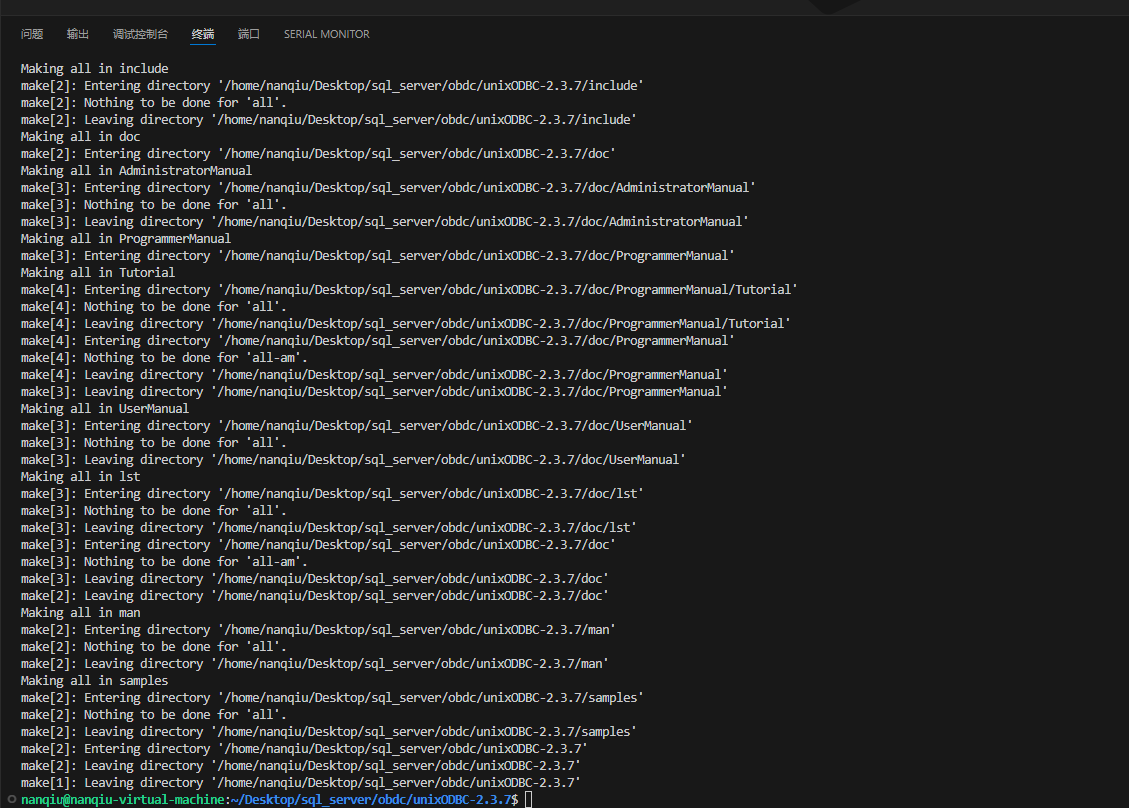The width and height of the screenshot is (1129, 808).
Task: Click the nanqiu@nanqiu-virtual-machine prompt text
Action: 122,799
